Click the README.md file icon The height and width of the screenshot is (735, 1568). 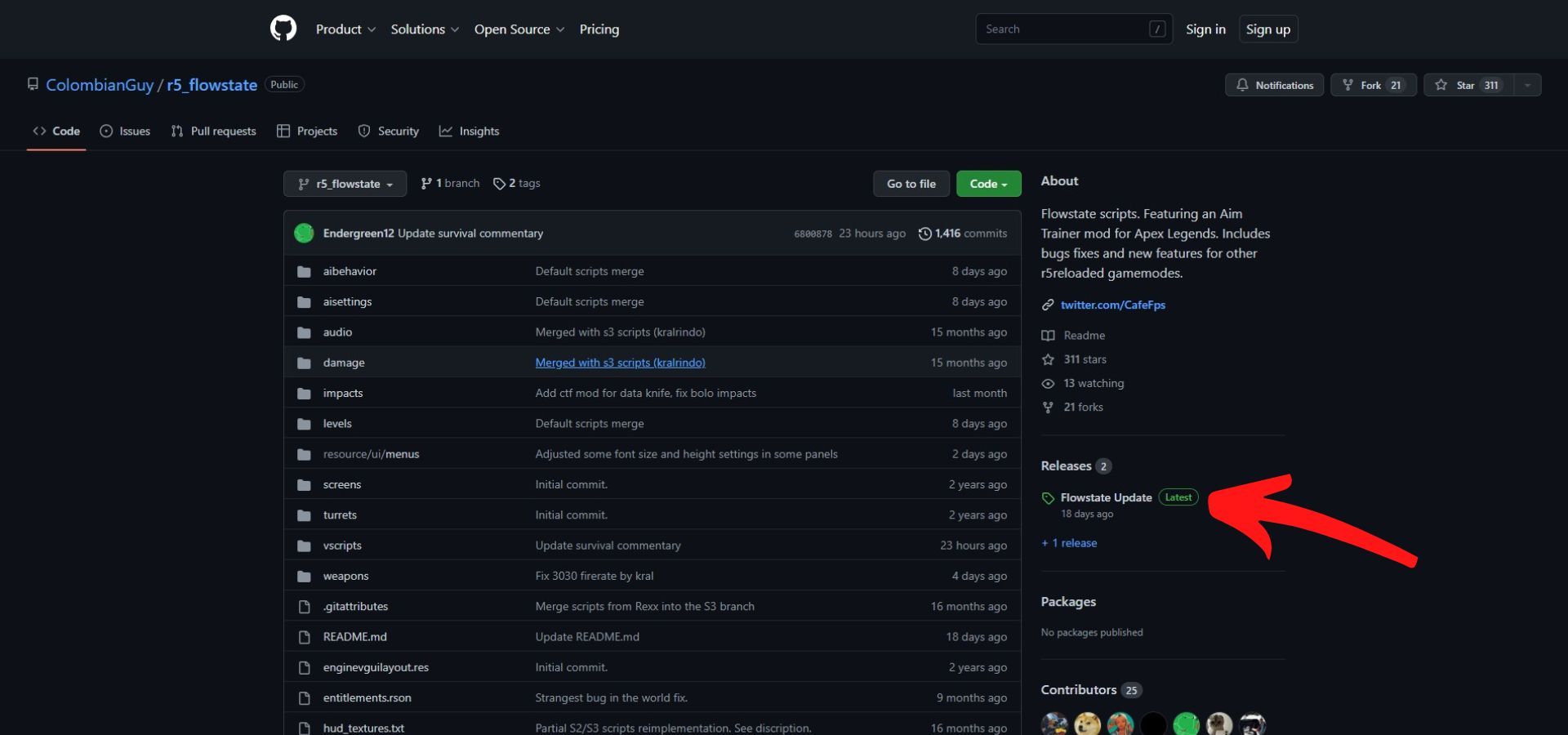304,637
